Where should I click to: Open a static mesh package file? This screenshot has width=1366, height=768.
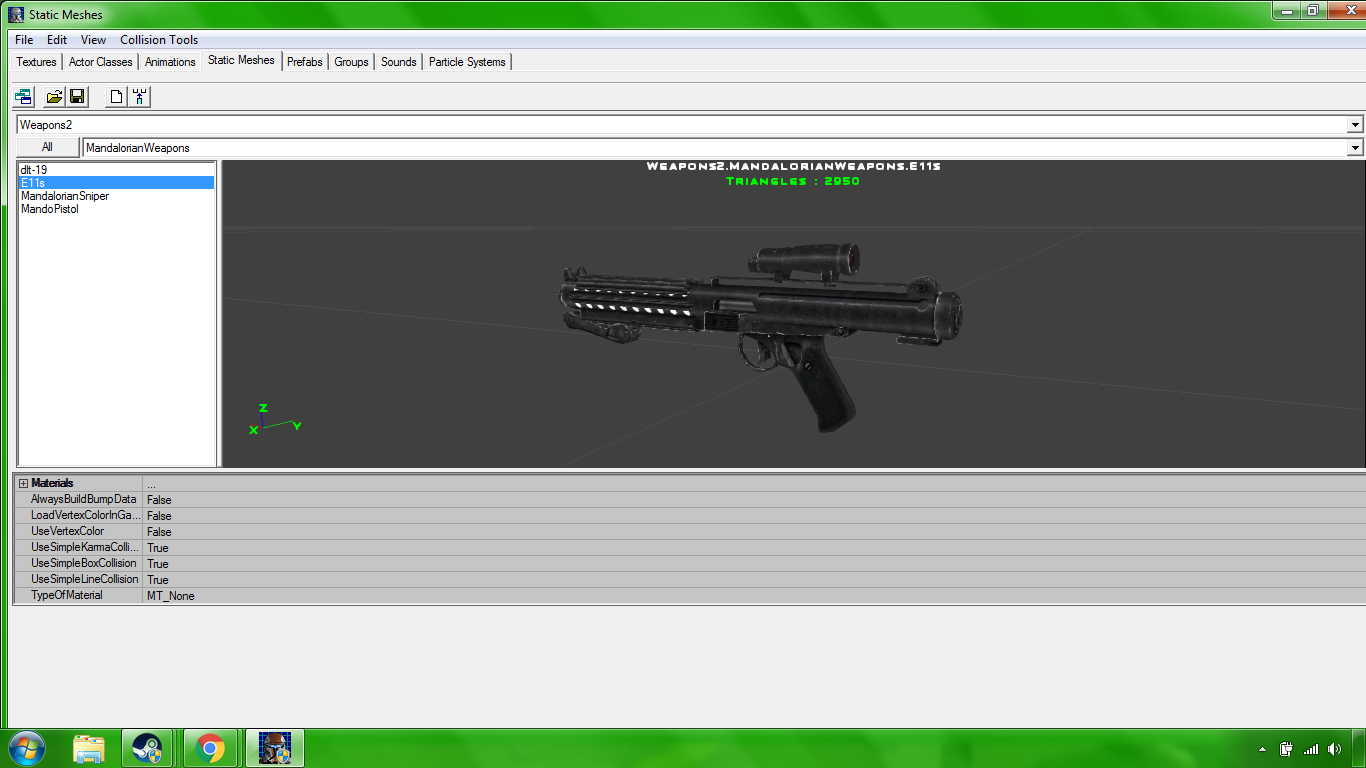[55, 97]
